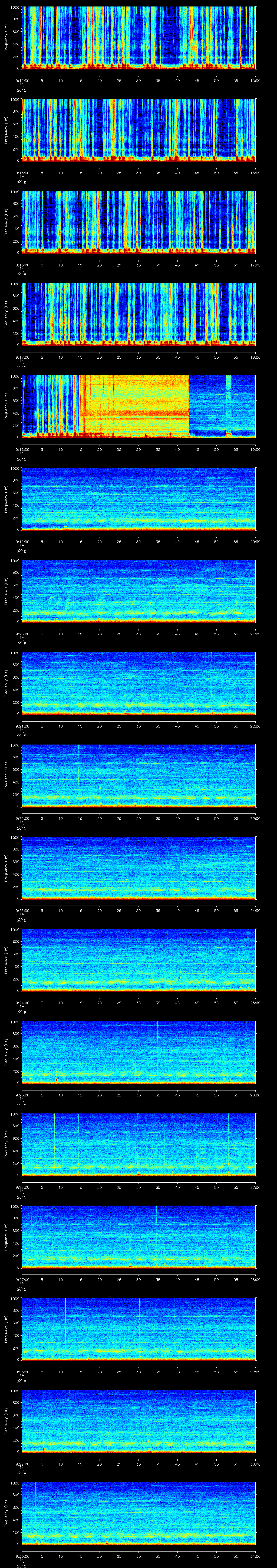Viewport: 277px width, 1568px height.
Task: Click the 31:00 end time label
Action: (256, 1556)
